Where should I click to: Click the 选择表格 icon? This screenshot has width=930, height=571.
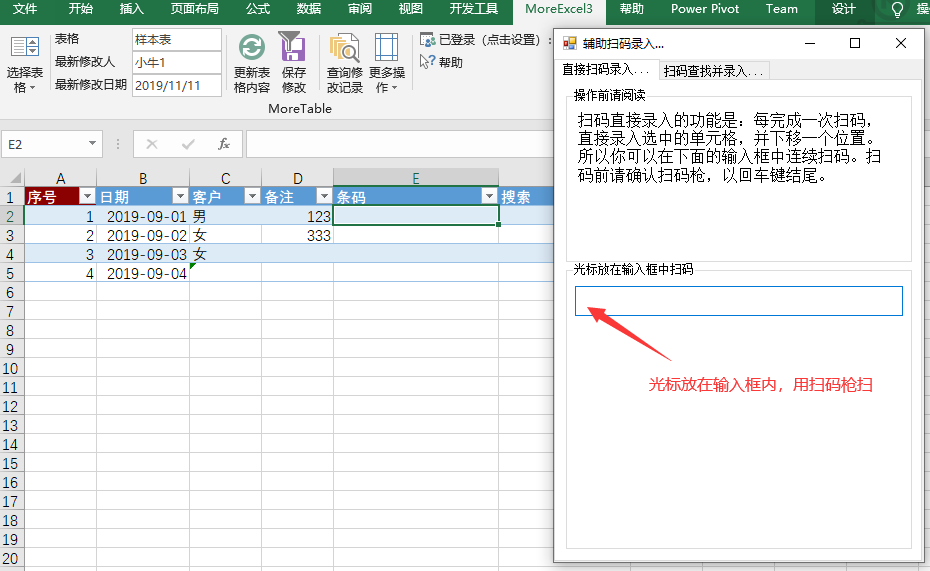pyautogui.click(x=24, y=49)
